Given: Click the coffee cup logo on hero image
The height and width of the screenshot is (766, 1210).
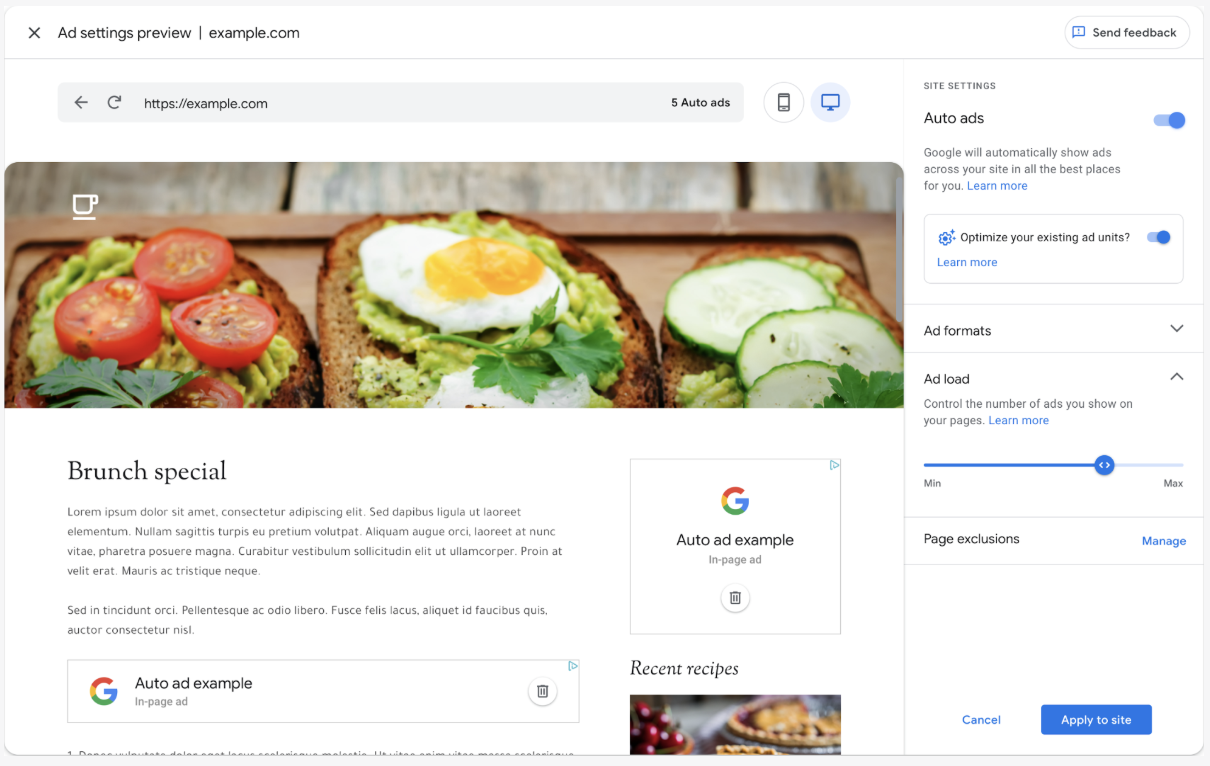Looking at the screenshot, I should (85, 206).
